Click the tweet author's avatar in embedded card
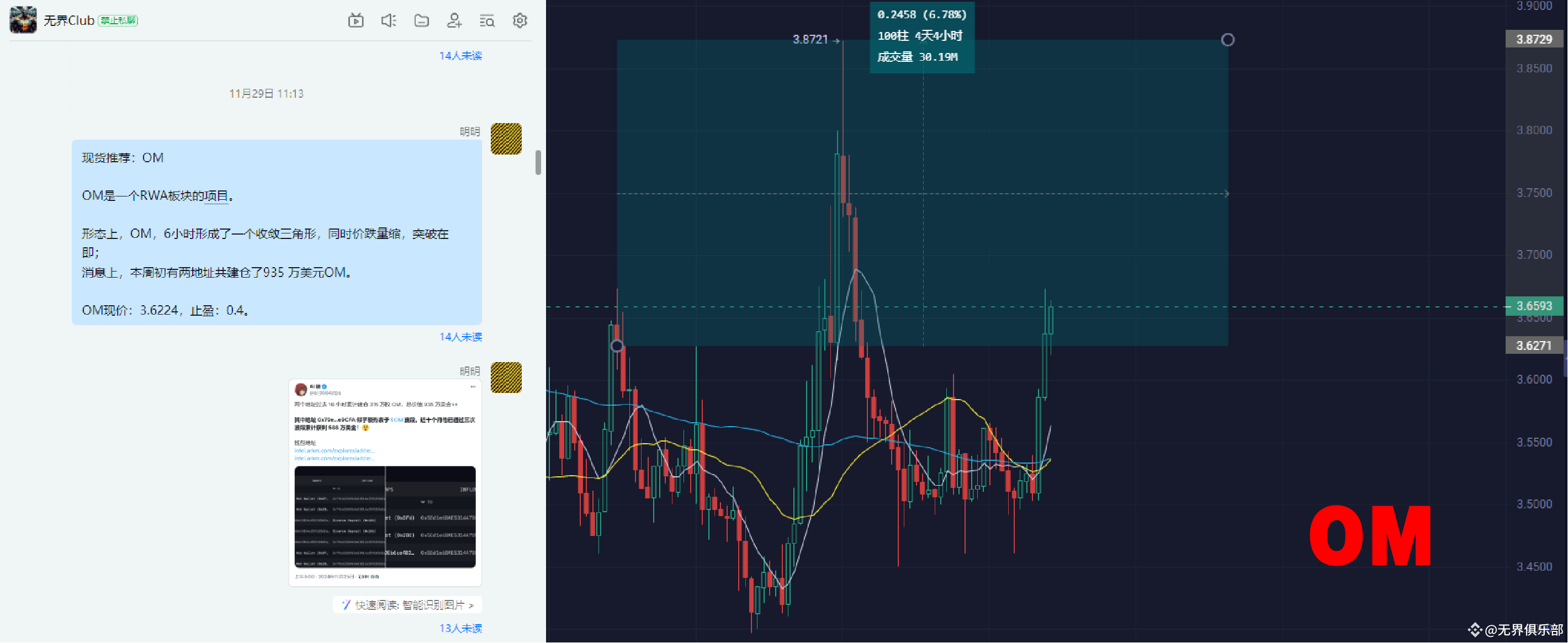1568x643 pixels. [301, 389]
